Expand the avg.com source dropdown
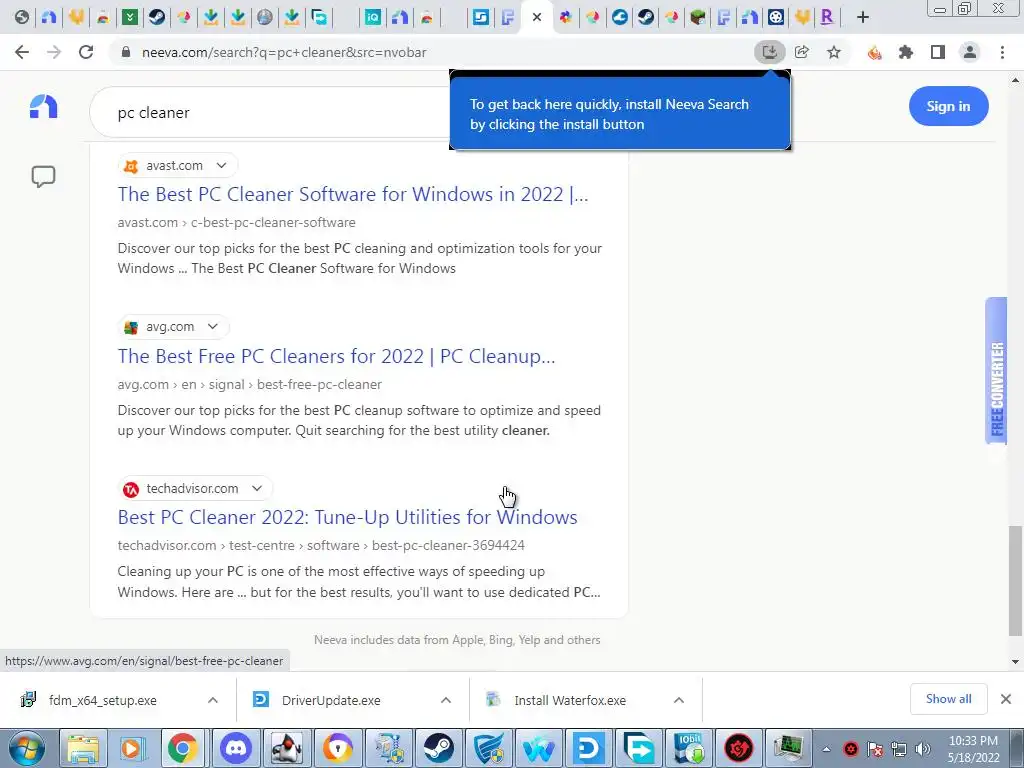Screen dimensions: 1024x768 point(212,327)
